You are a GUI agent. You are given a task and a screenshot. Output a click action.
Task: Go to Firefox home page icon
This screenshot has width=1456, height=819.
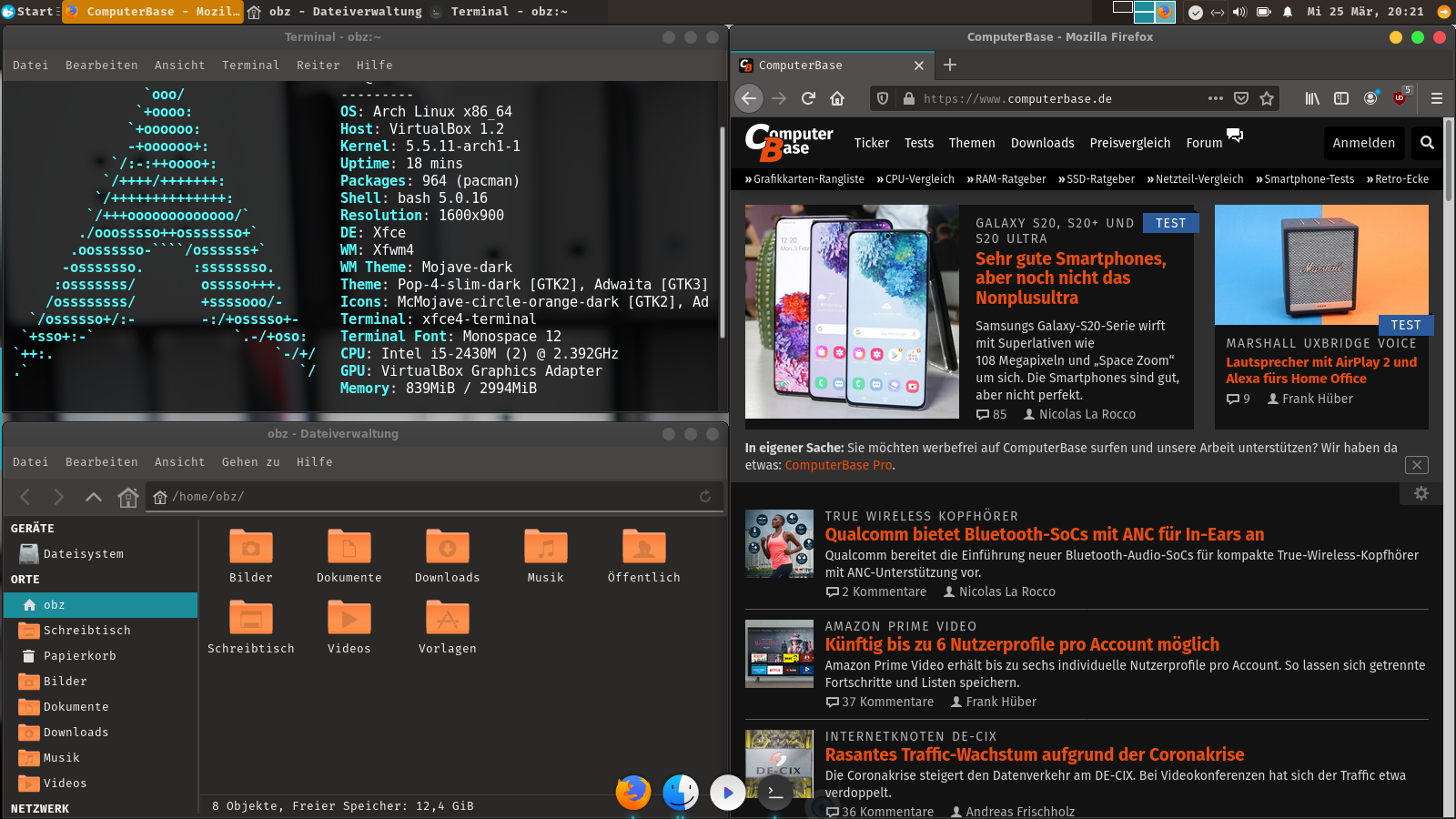[837, 98]
